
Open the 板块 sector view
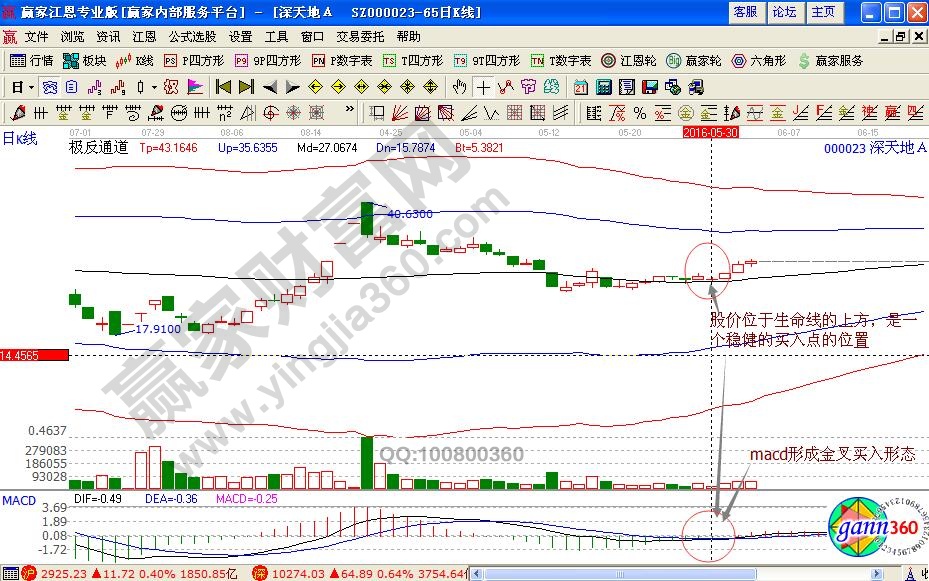click(85, 60)
